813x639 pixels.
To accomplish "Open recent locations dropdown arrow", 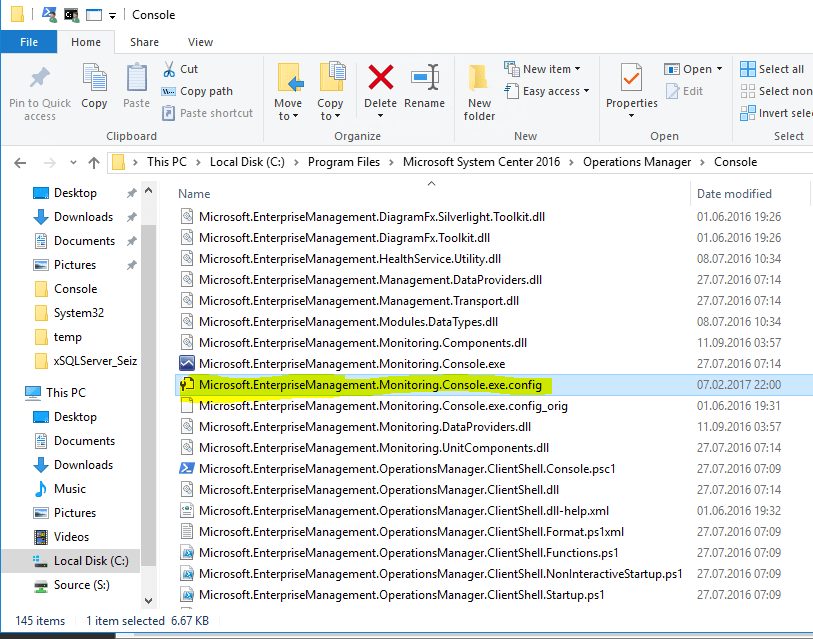I will click(73, 163).
